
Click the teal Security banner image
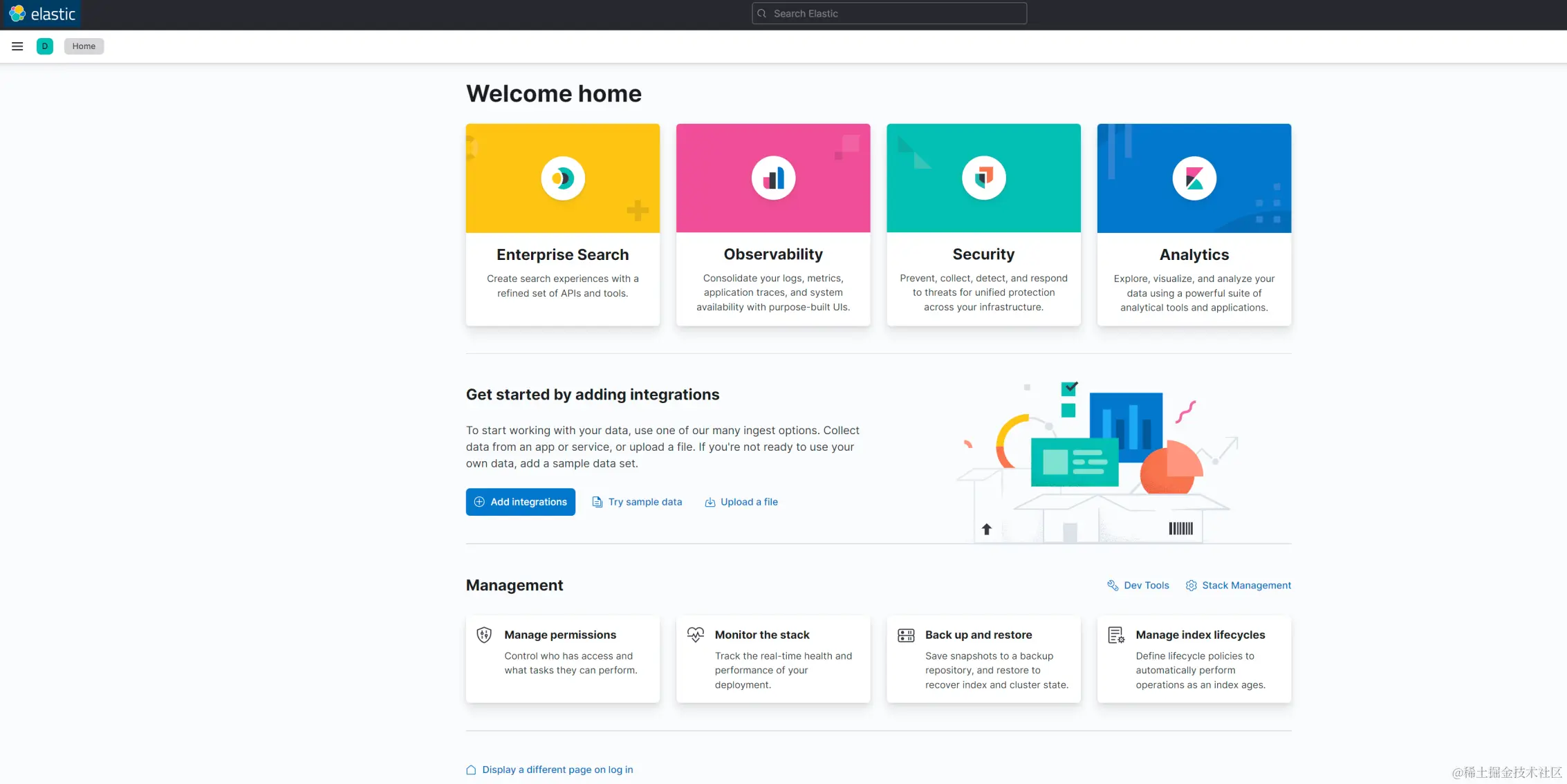983,178
